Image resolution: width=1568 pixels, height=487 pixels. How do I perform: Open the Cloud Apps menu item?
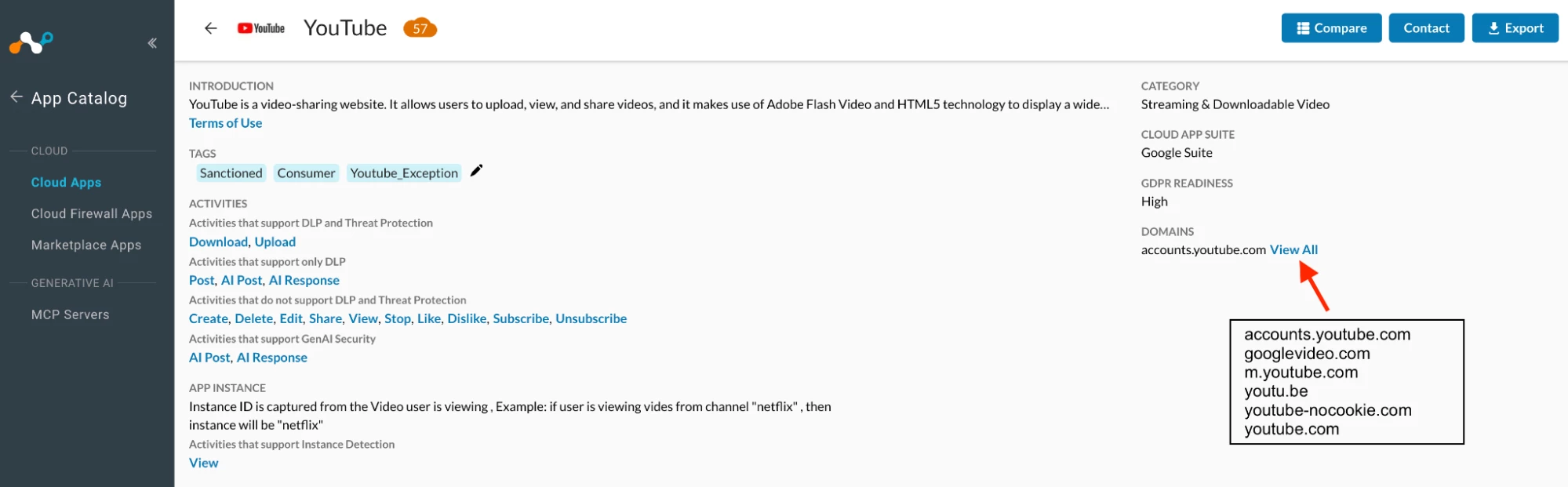tap(66, 182)
